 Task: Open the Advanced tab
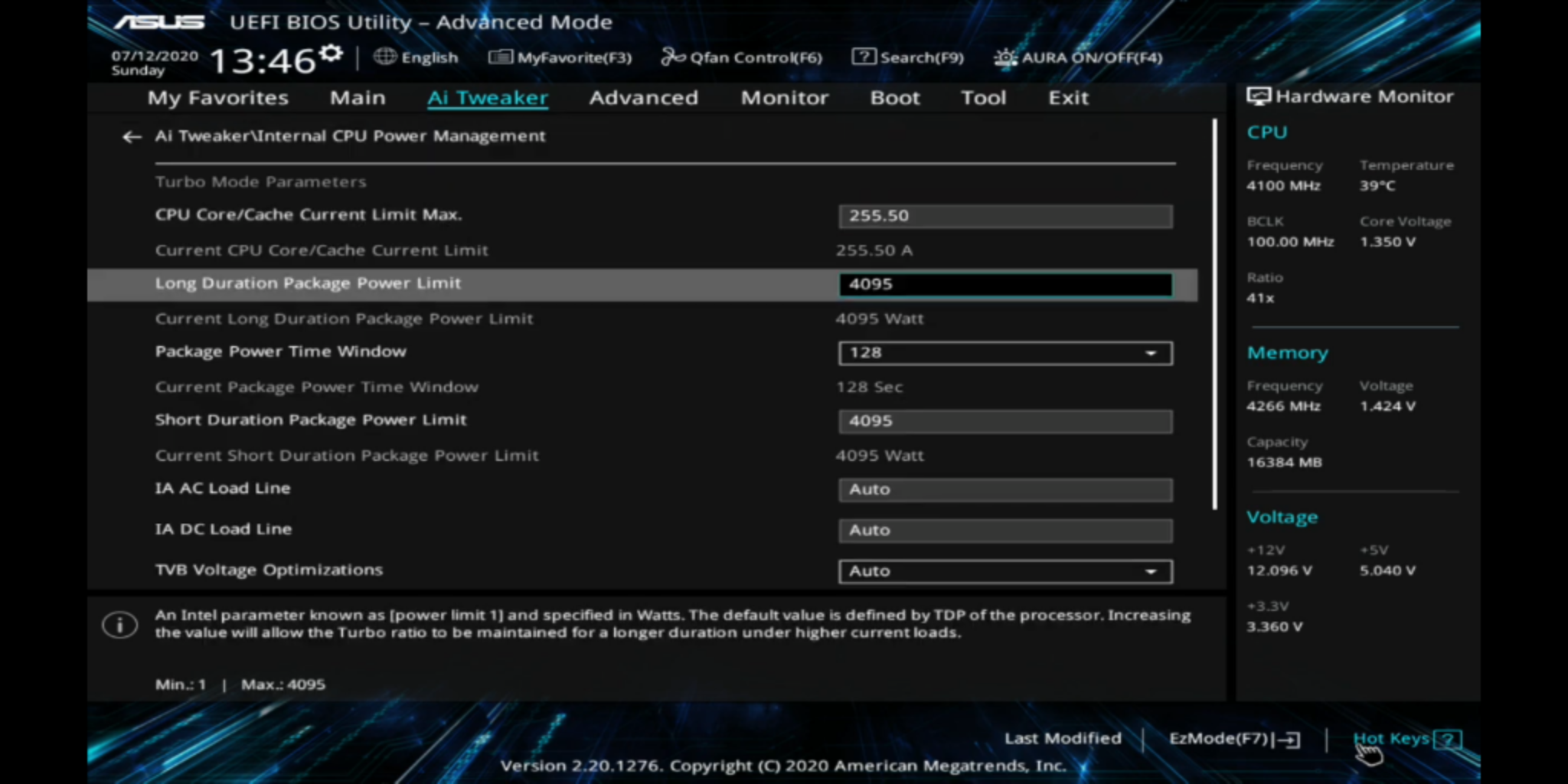pyautogui.click(x=643, y=98)
